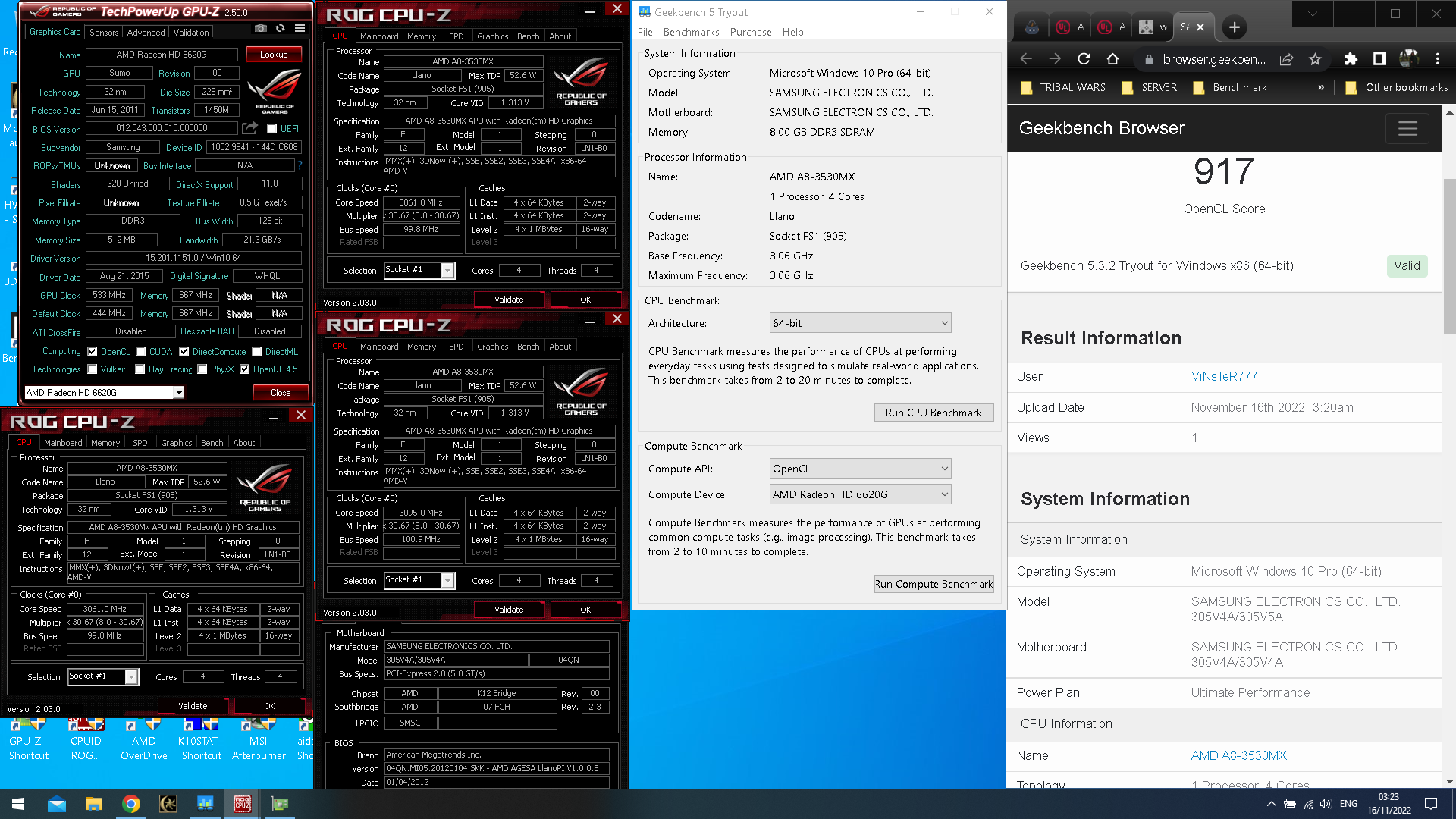
Task: Toggle the Ray Tracing checkbox in GPU-Z
Action: click(x=140, y=369)
